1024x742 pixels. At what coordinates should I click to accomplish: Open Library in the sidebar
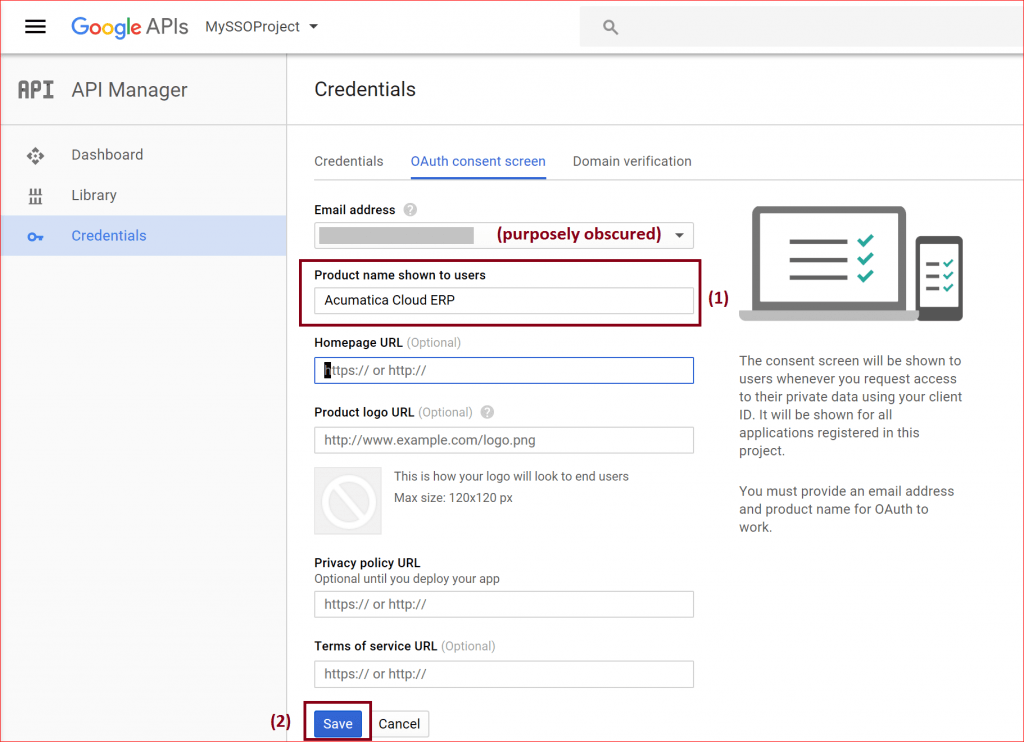tap(144, 195)
